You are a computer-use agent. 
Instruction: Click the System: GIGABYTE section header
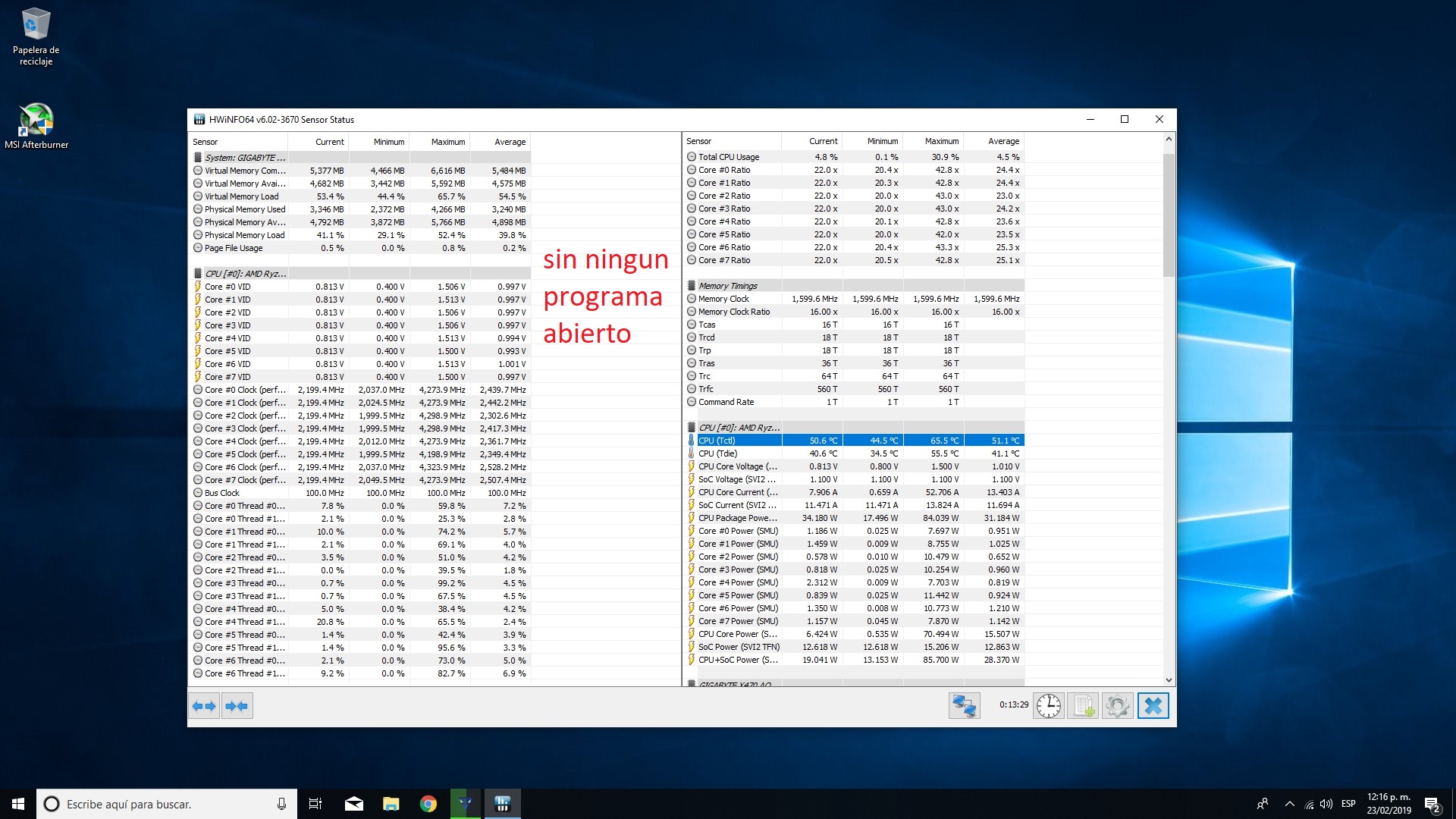tap(359, 158)
